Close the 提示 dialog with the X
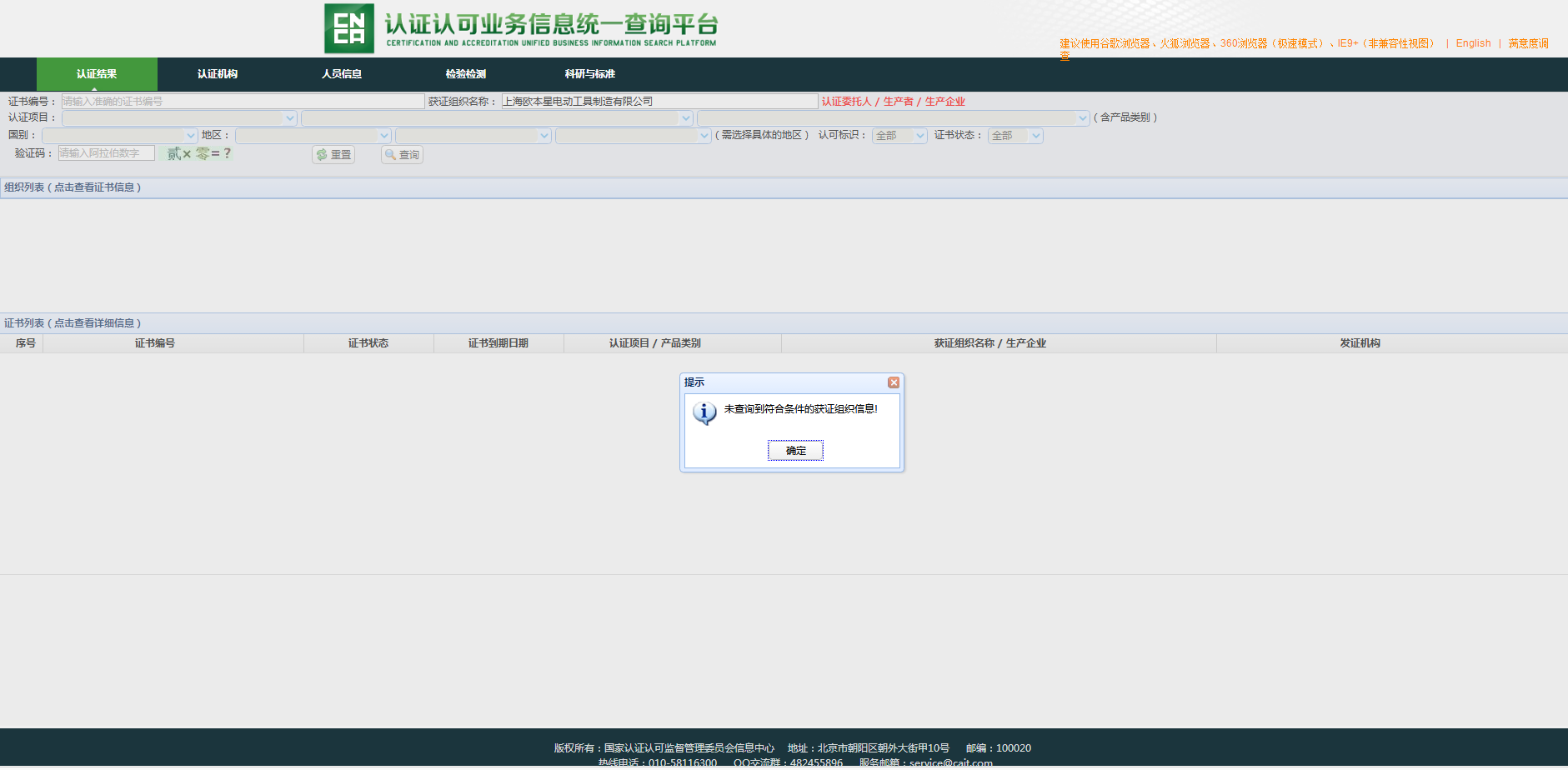 (x=894, y=382)
